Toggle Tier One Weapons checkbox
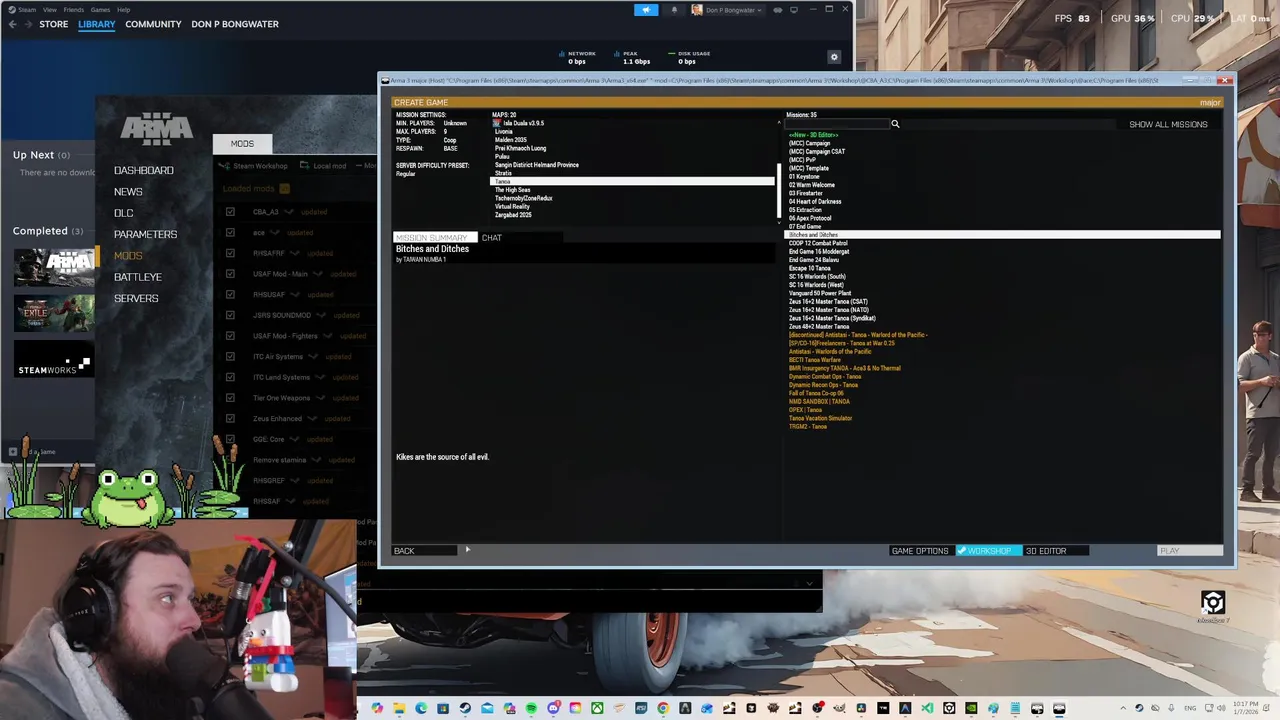This screenshot has width=1280, height=720. [x=230, y=398]
